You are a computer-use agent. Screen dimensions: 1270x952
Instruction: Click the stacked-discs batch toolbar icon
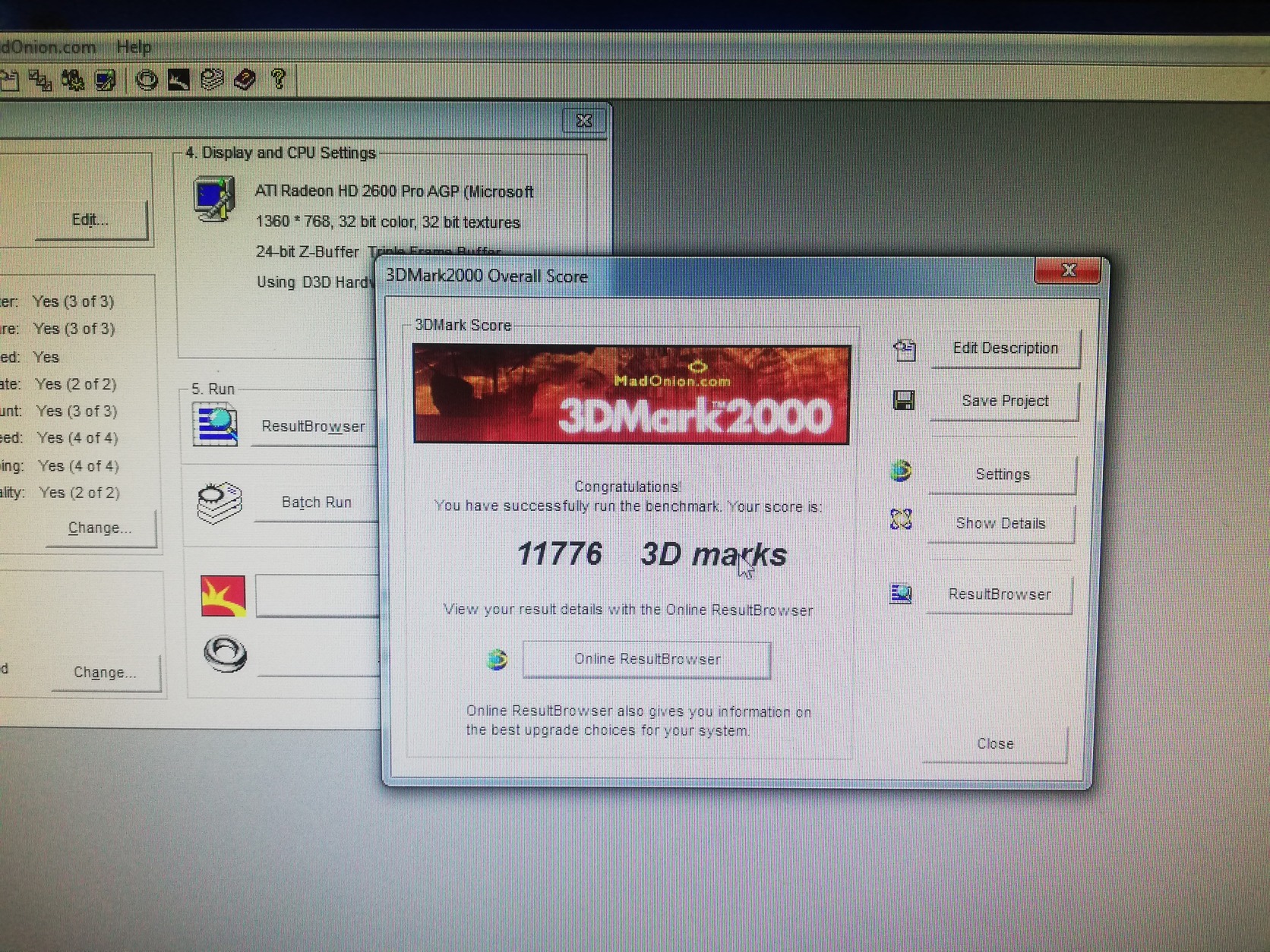point(212,80)
